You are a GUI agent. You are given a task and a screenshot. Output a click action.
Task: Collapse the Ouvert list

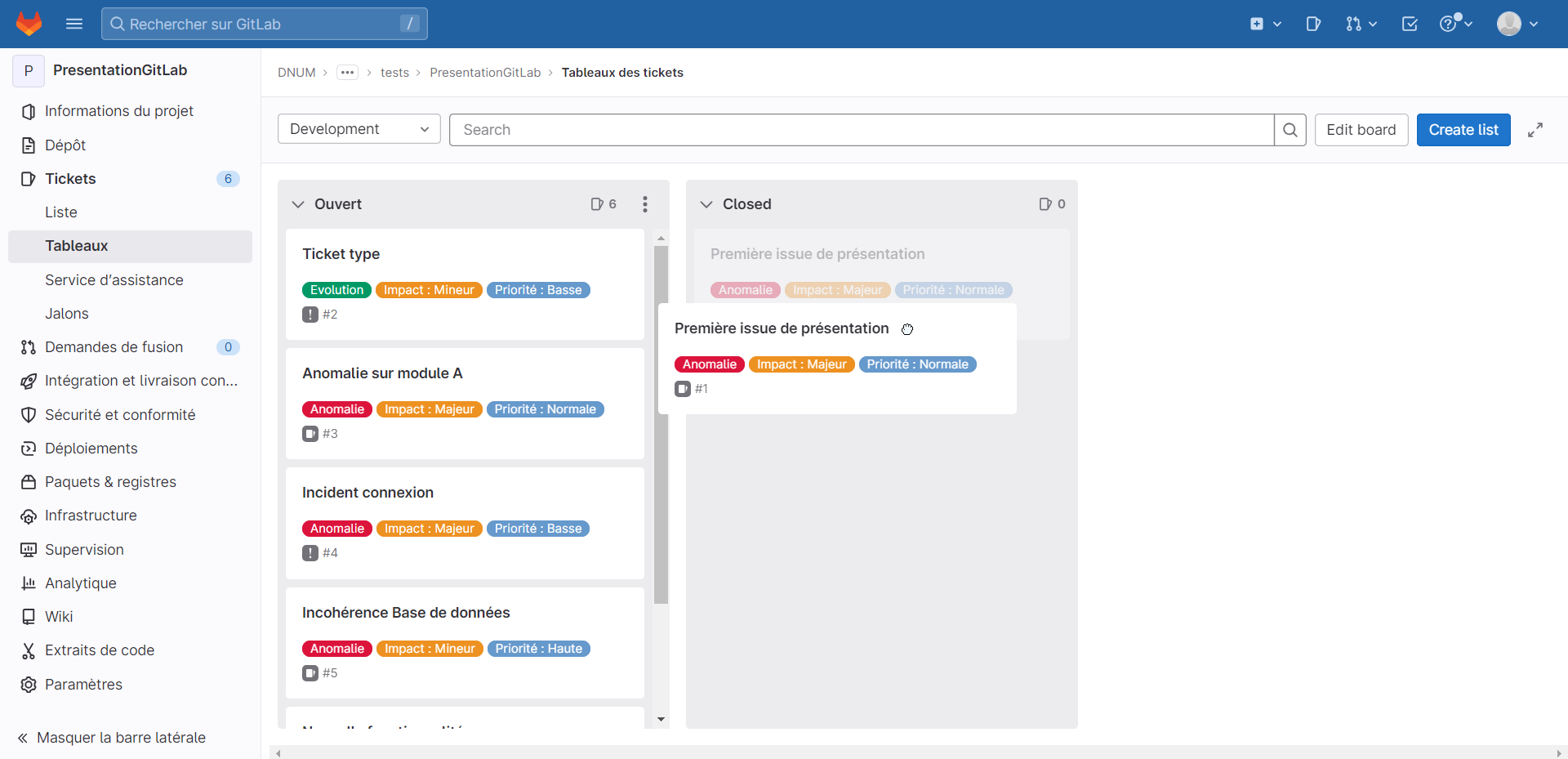point(298,204)
